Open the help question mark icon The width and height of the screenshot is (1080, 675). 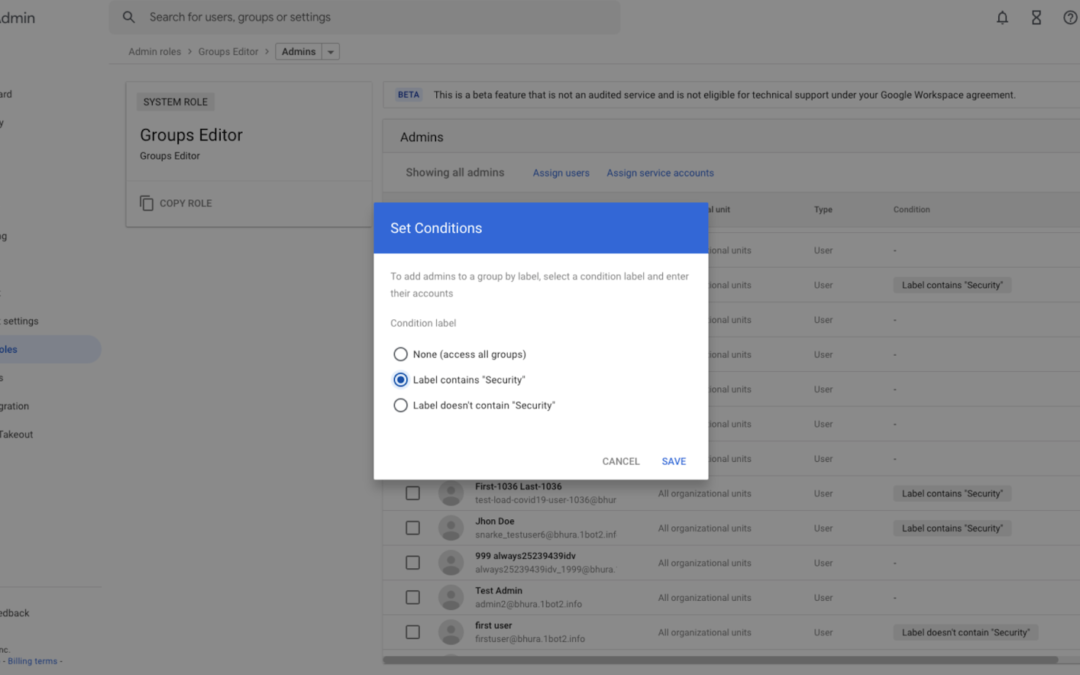coord(1070,17)
